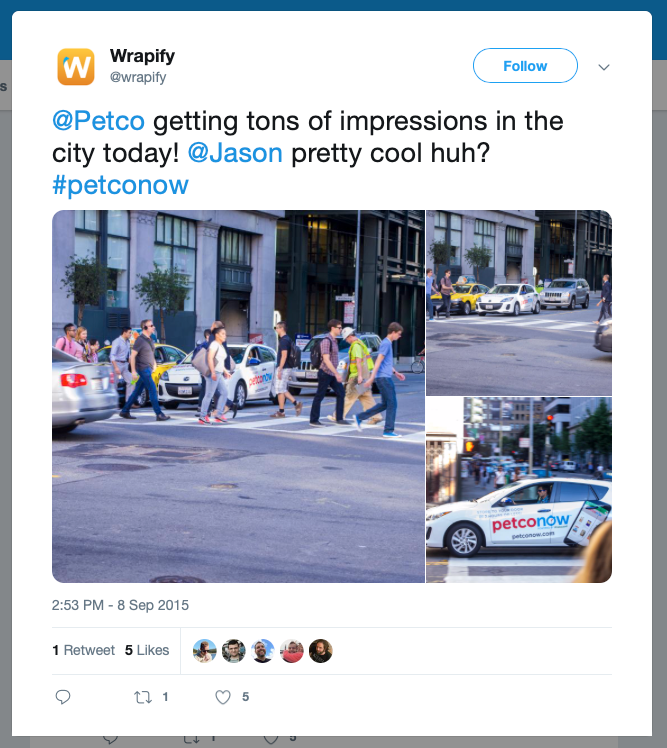Open the fifth liker's bearded avatar
This screenshot has height=748, width=667.
tap(321, 651)
